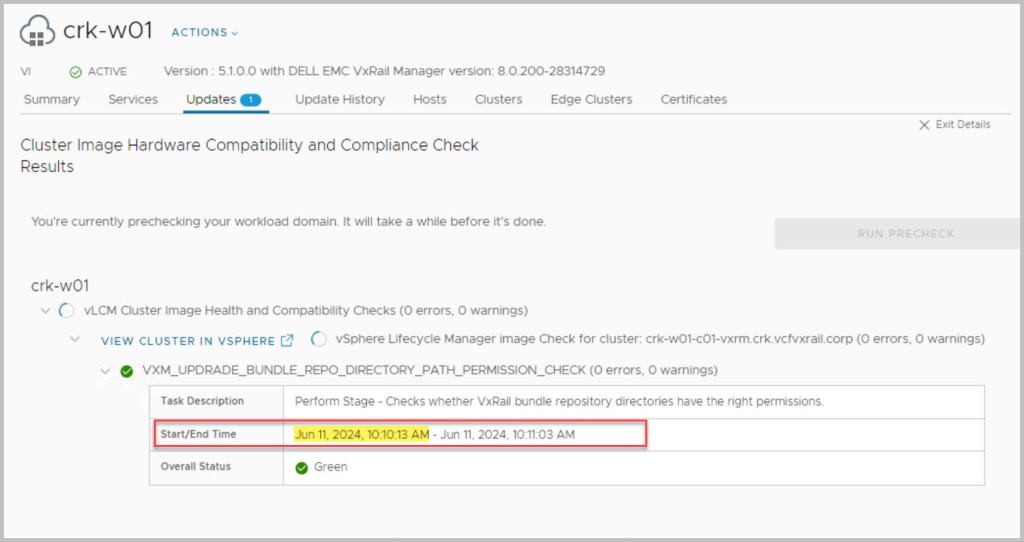Collapse the VXM_UPDRADE_BUNDLE_REPO permission check row
This screenshot has height=542, width=1024.
(105, 371)
